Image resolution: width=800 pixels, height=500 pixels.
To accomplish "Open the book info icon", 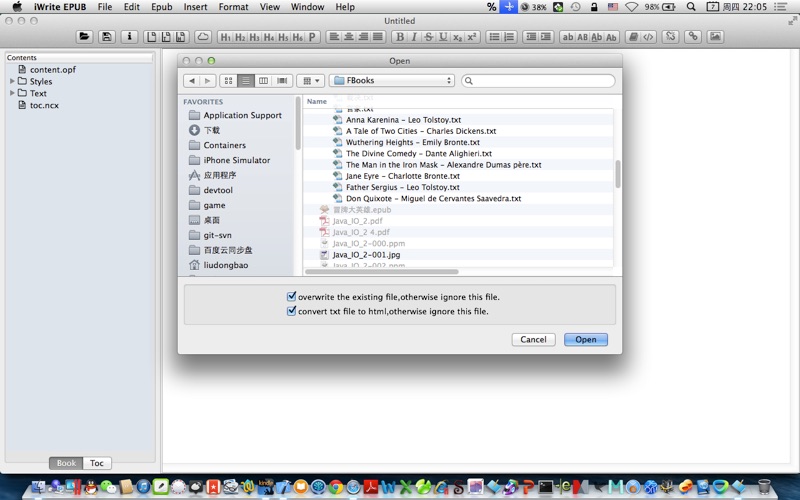I will [x=129, y=37].
